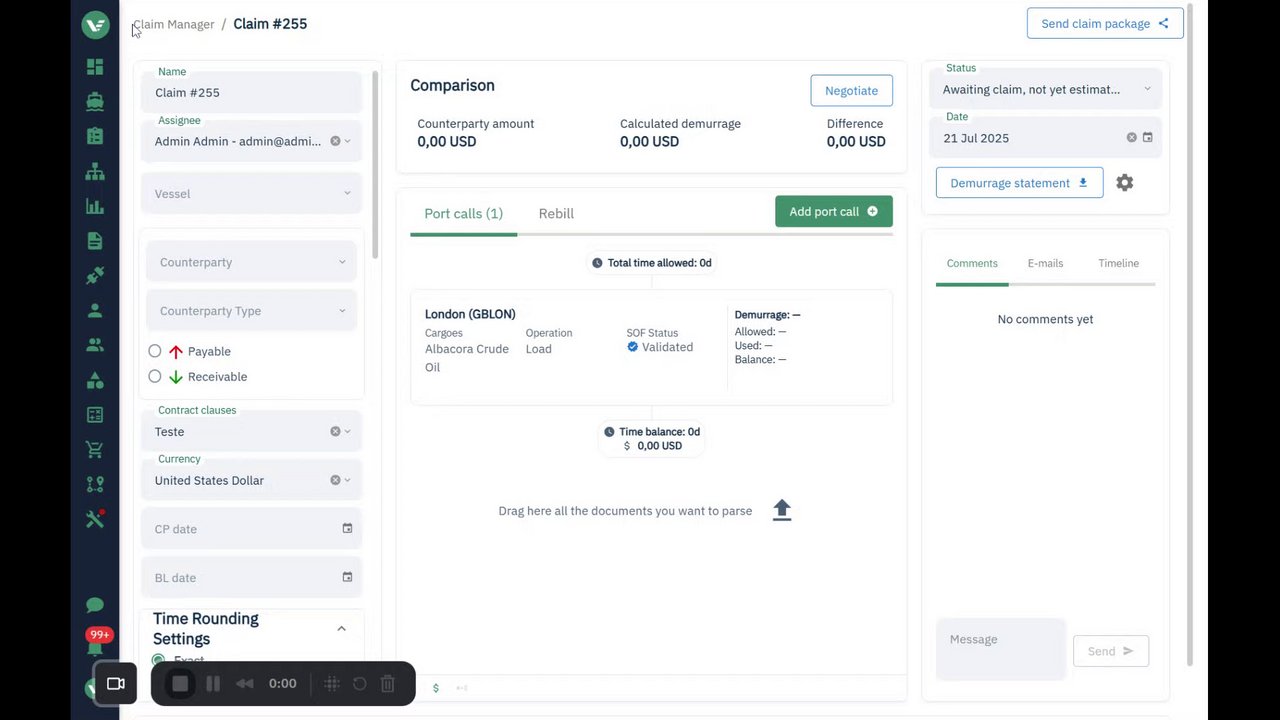Open the Timeline tab
1280x720 pixels.
point(1118,263)
